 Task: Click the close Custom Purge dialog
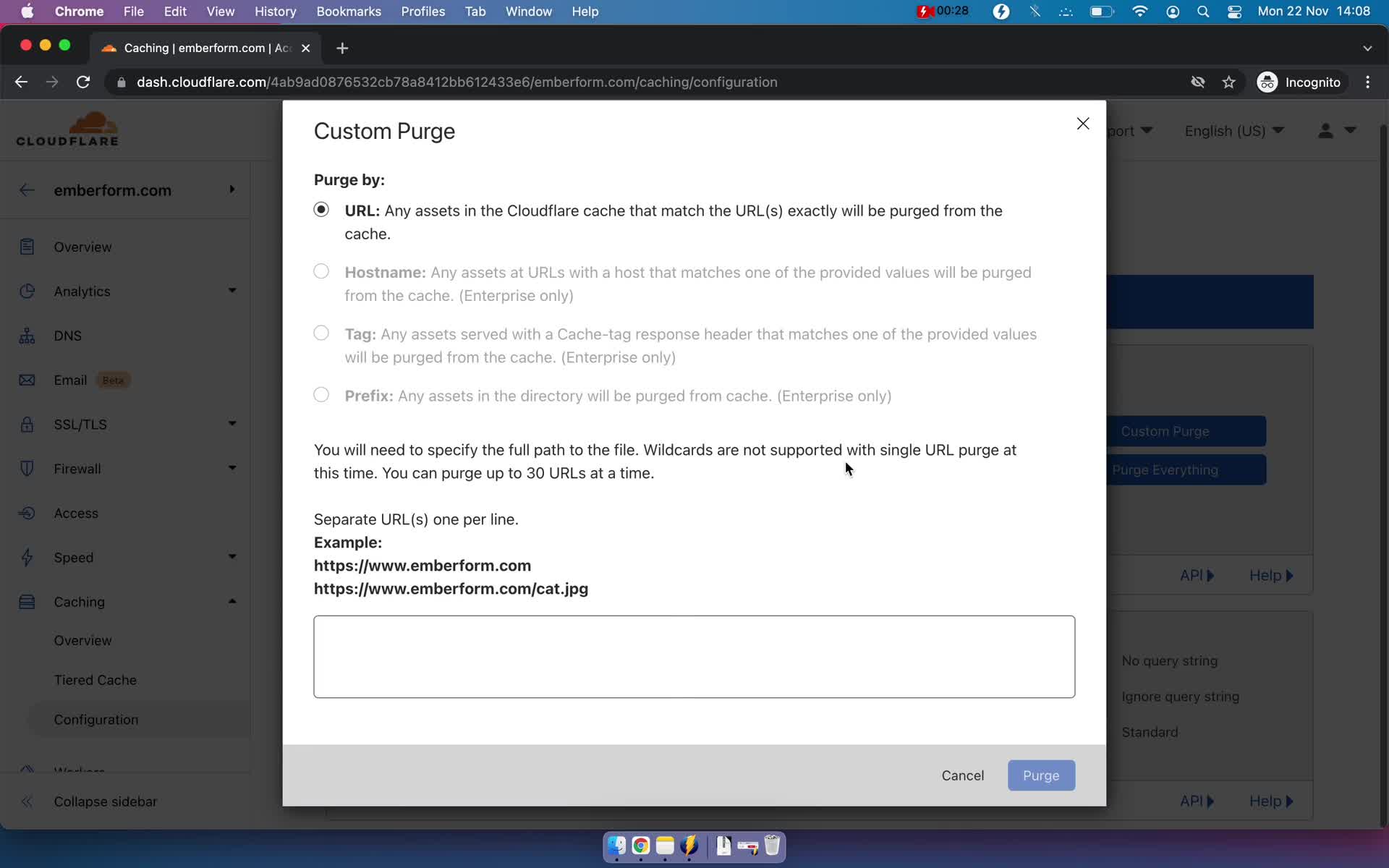pos(1083,123)
